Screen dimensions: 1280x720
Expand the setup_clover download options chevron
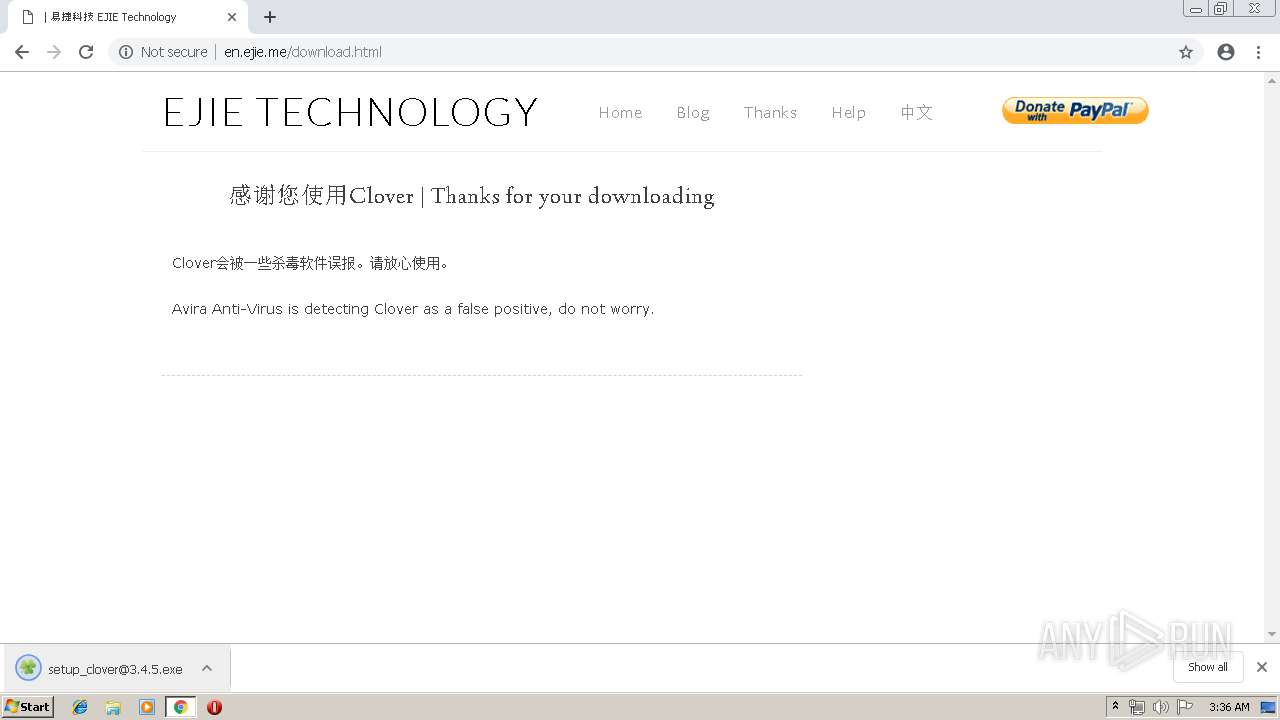[207, 668]
